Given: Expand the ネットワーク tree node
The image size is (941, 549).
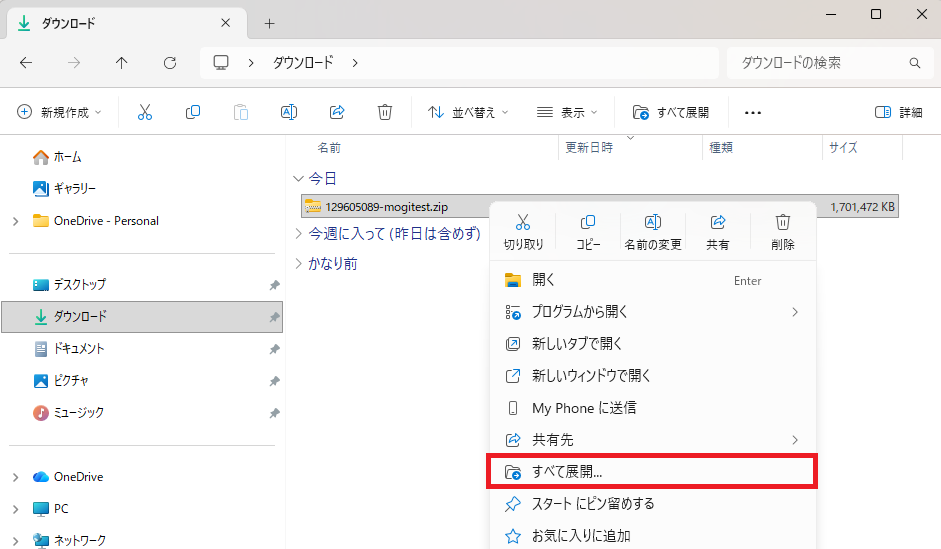Looking at the screenshot, I should (16, 541).
